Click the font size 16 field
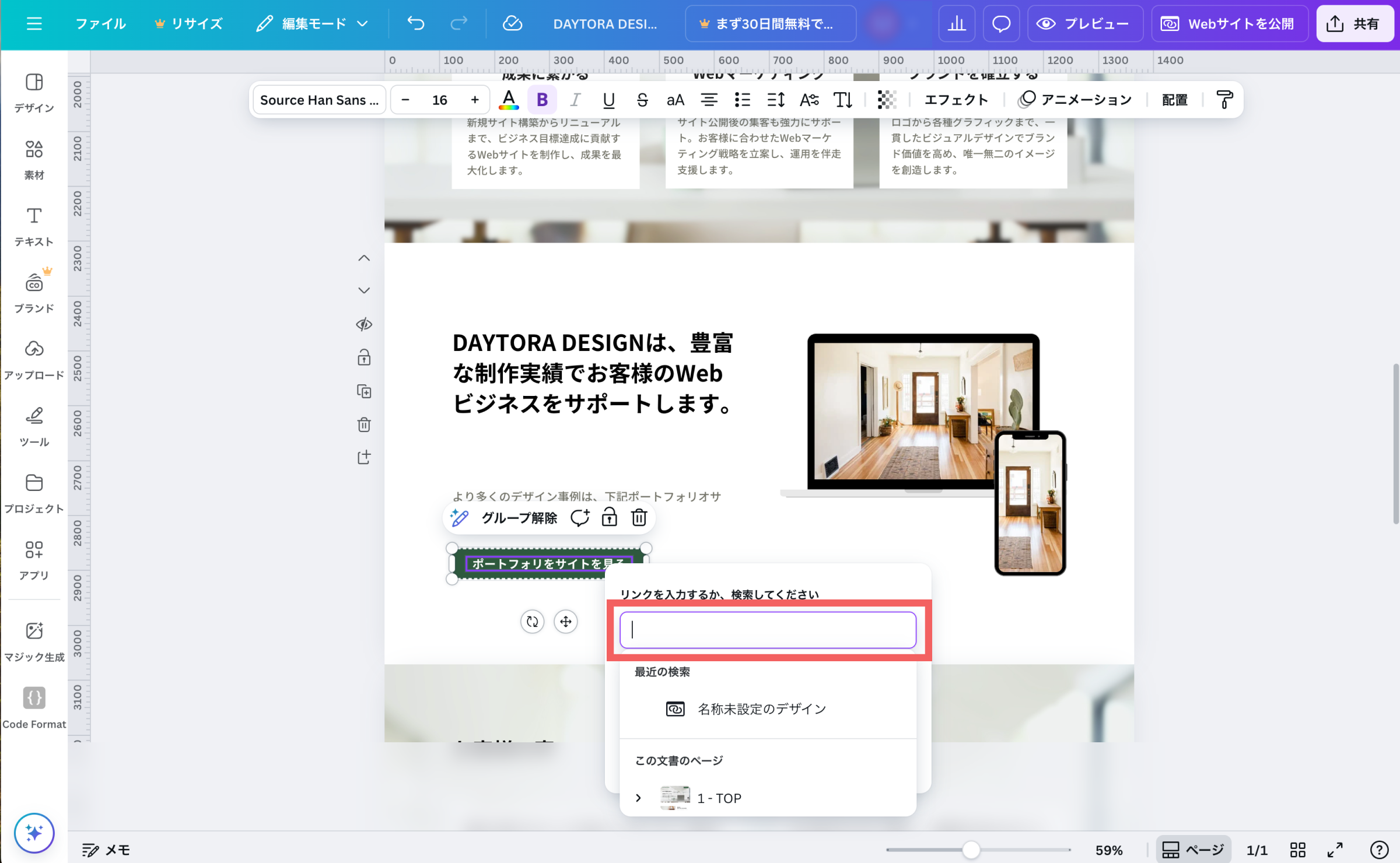The image size is (1400, 863). point(440,100)
